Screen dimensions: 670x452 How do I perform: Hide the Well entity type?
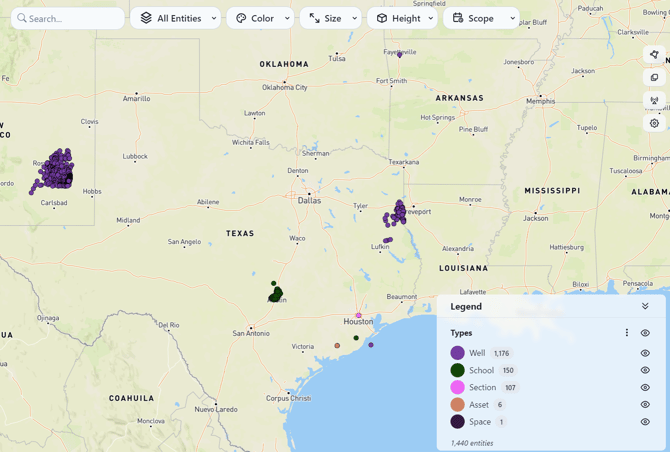click(x=645, y=353)
